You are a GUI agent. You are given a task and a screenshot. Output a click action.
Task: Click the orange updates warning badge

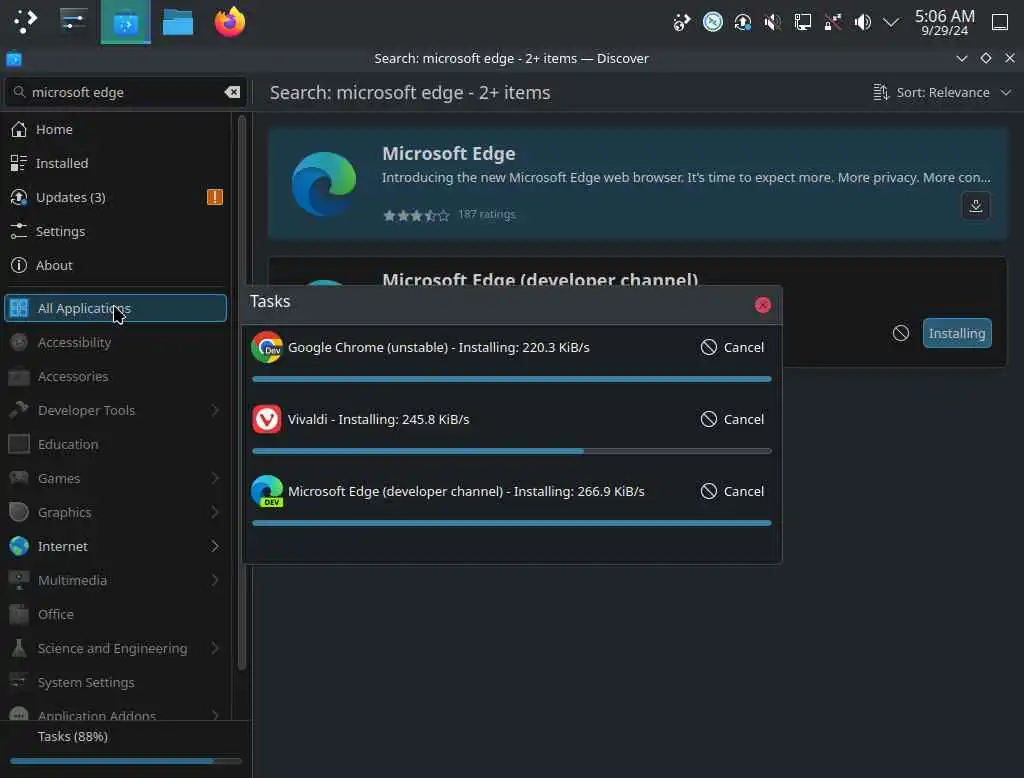(x=215, y=197)
